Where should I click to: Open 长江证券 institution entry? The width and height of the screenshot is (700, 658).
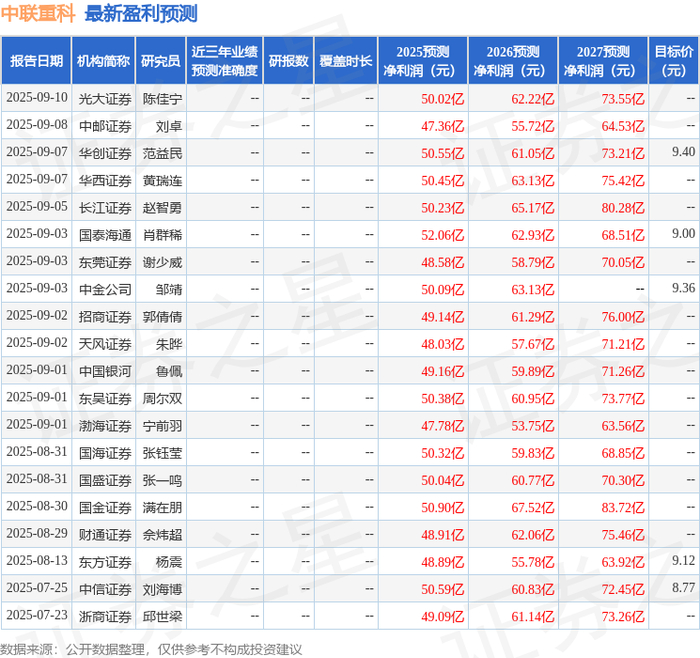pos(105,208)
